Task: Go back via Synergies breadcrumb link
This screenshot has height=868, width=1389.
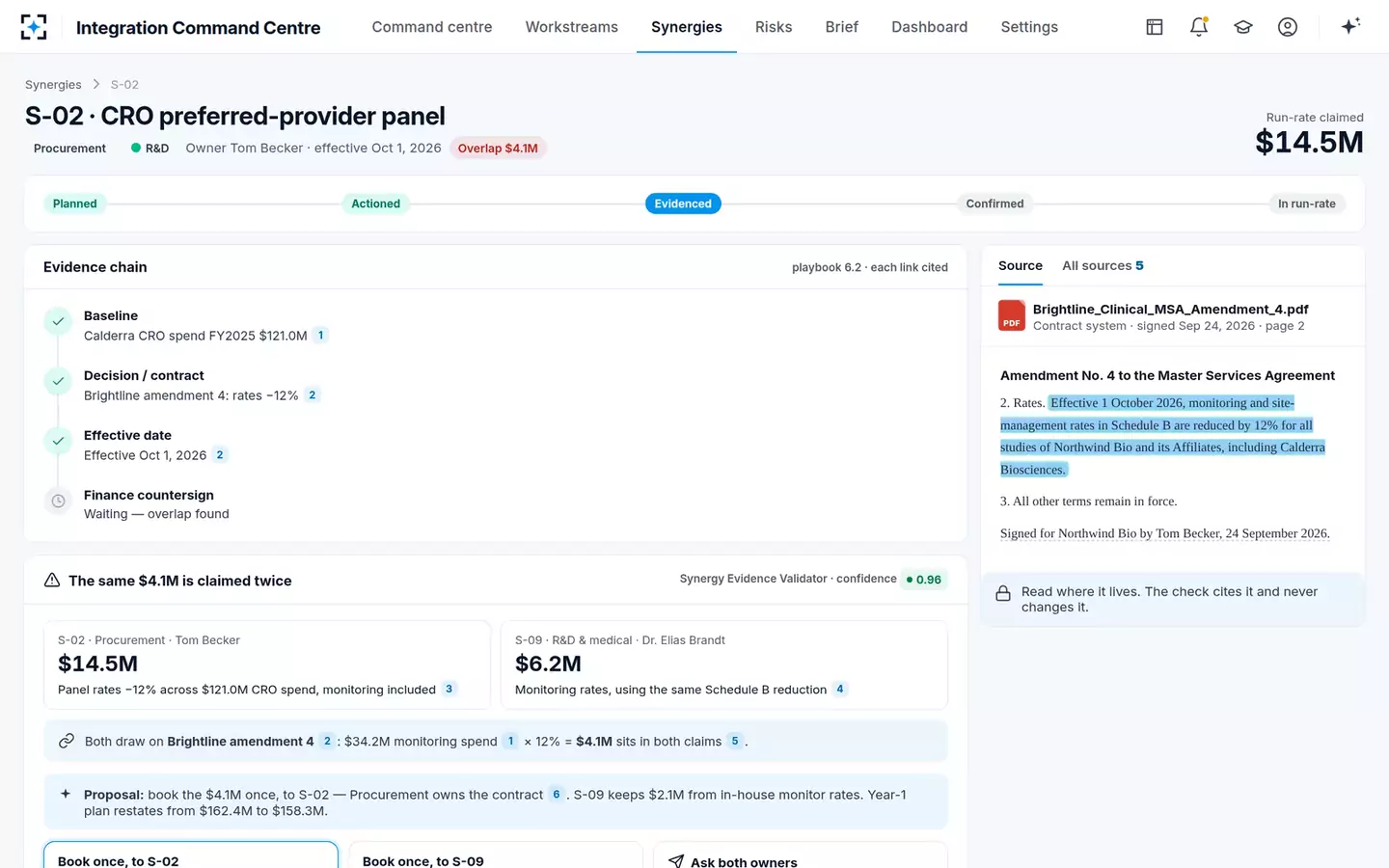Action: coord(53,85)
